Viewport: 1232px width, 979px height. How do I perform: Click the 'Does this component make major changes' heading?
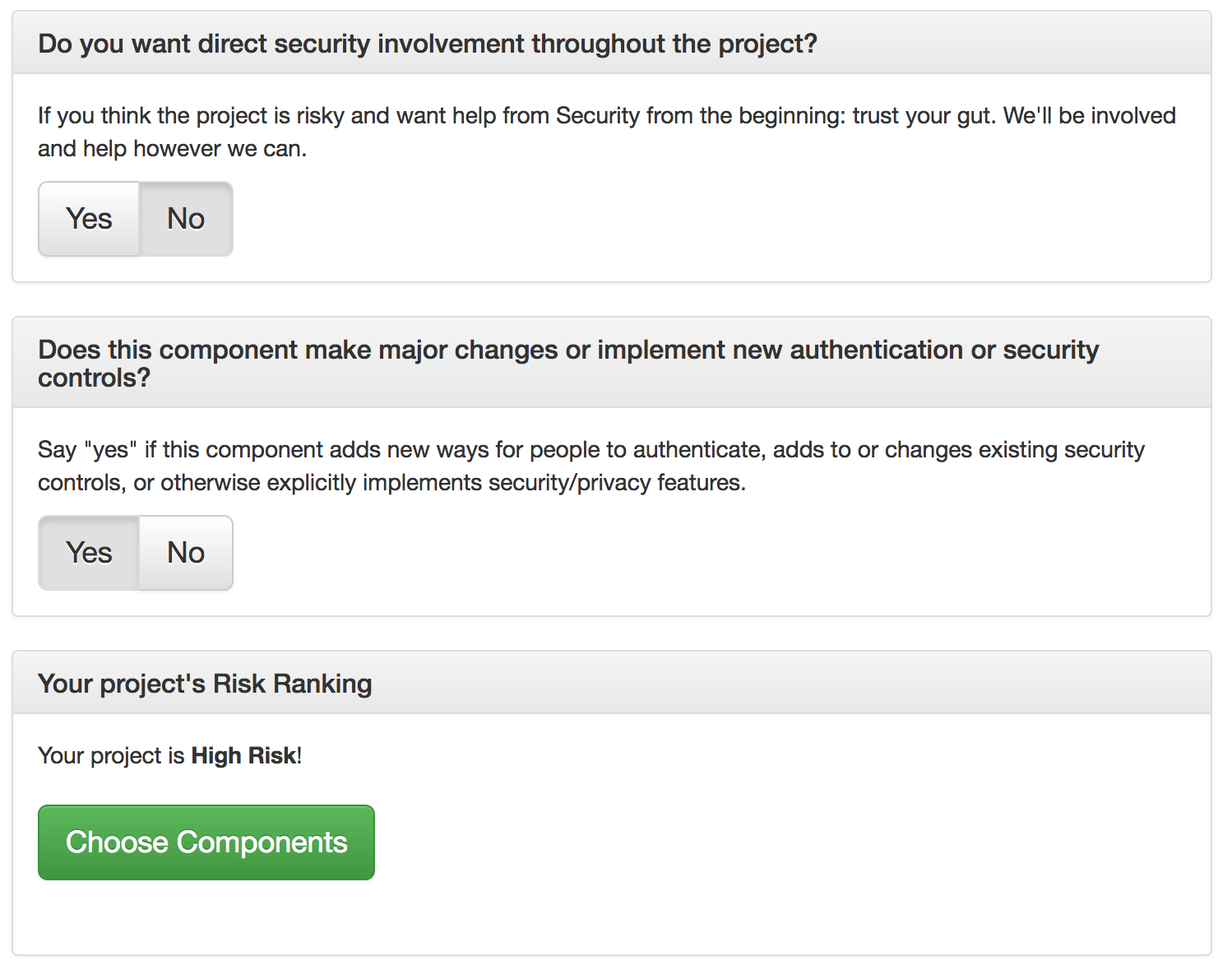[x=568, y=363]
